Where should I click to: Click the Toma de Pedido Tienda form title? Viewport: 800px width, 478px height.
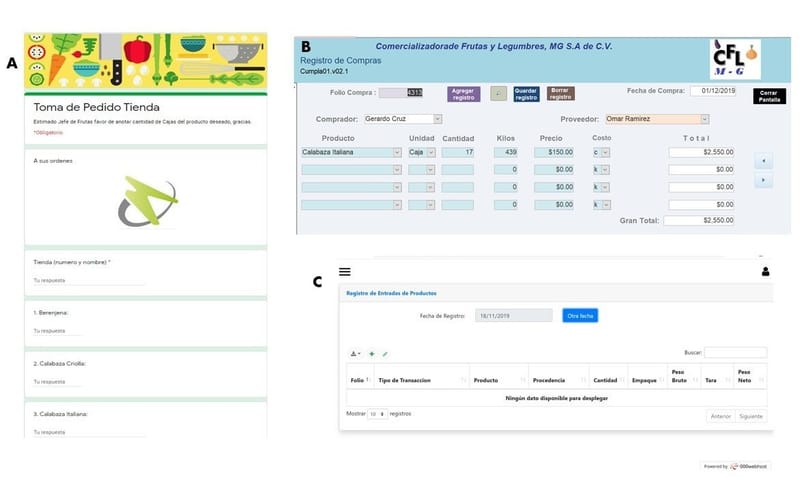[x=96, y=107]
